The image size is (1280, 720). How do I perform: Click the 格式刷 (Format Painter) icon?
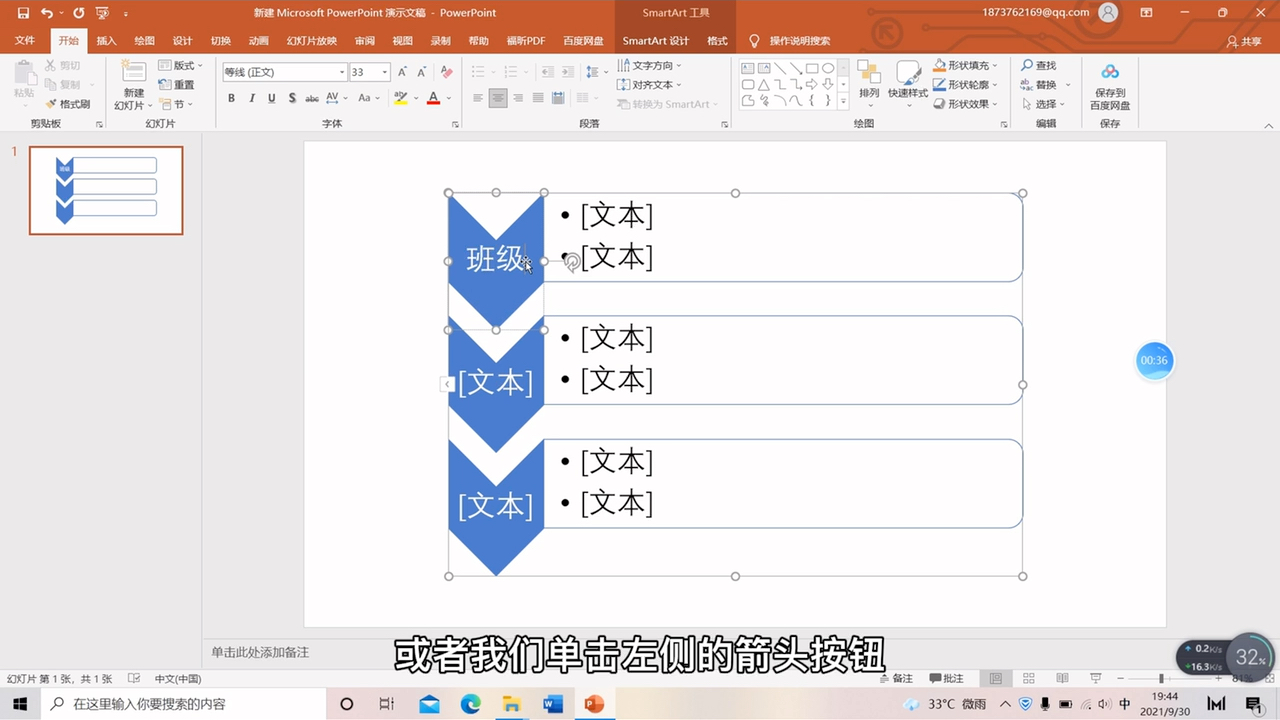point(68,103)
